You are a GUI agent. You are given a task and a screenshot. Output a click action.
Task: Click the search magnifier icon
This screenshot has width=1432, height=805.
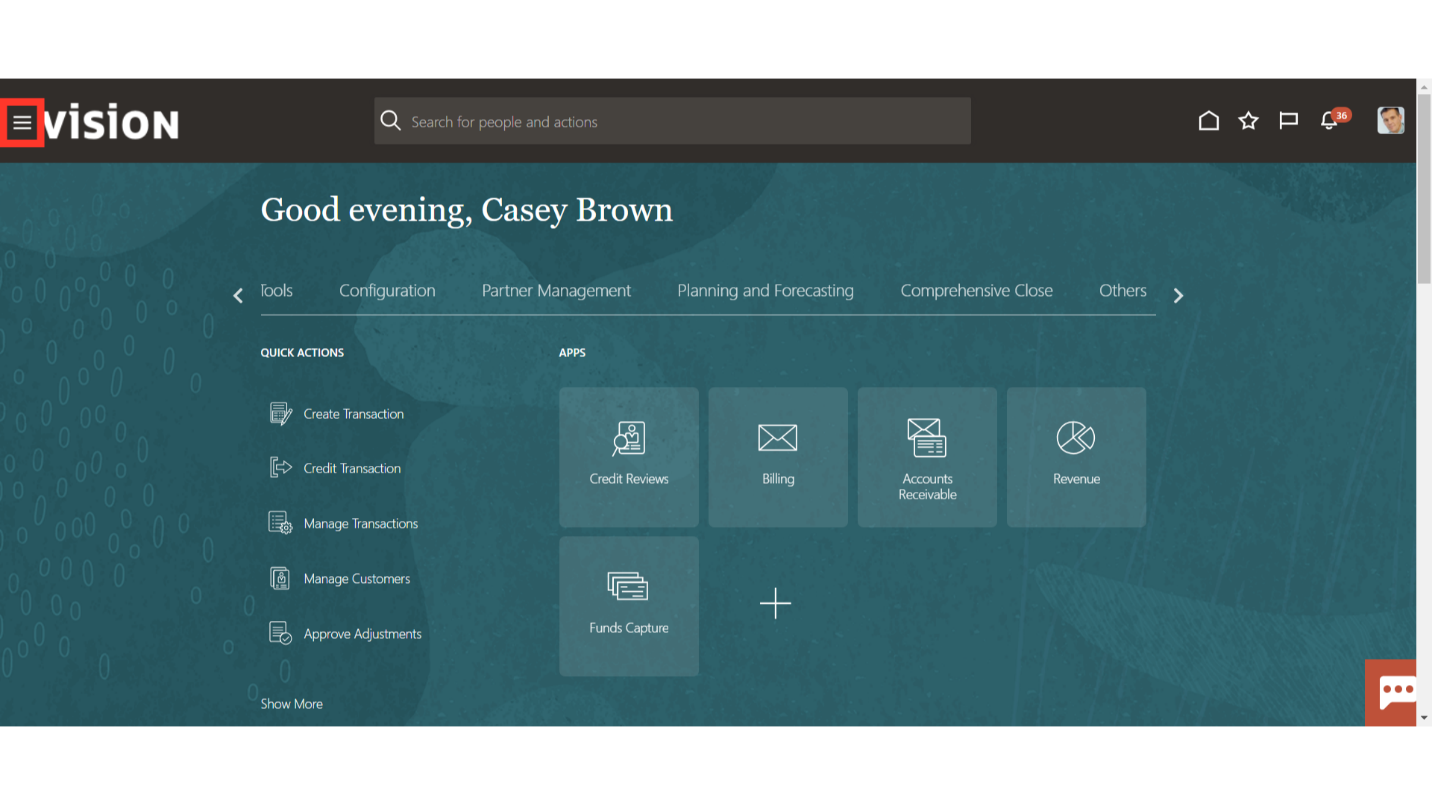[391, 121]
